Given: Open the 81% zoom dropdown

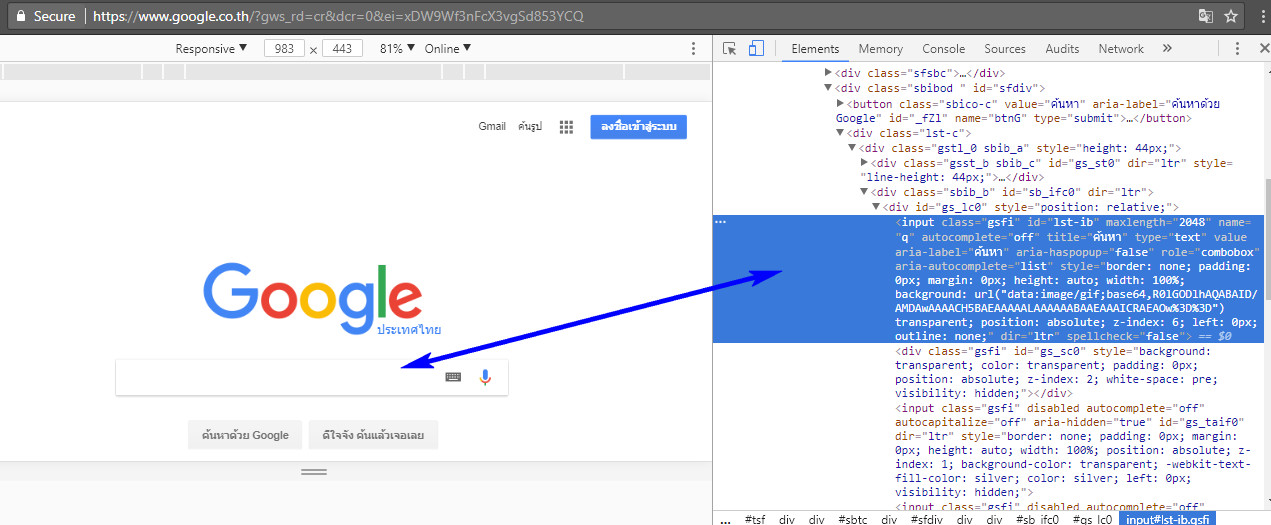Looking at the screenshot, I should [x=397, y=48].
